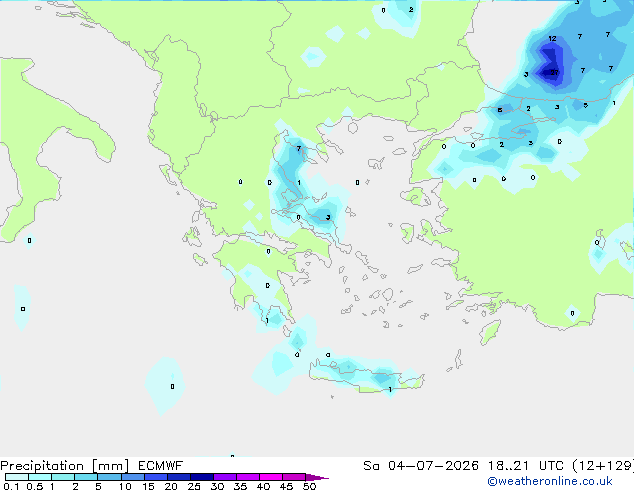Click the 15–20 mm blue legend swatch

(156, 477)
